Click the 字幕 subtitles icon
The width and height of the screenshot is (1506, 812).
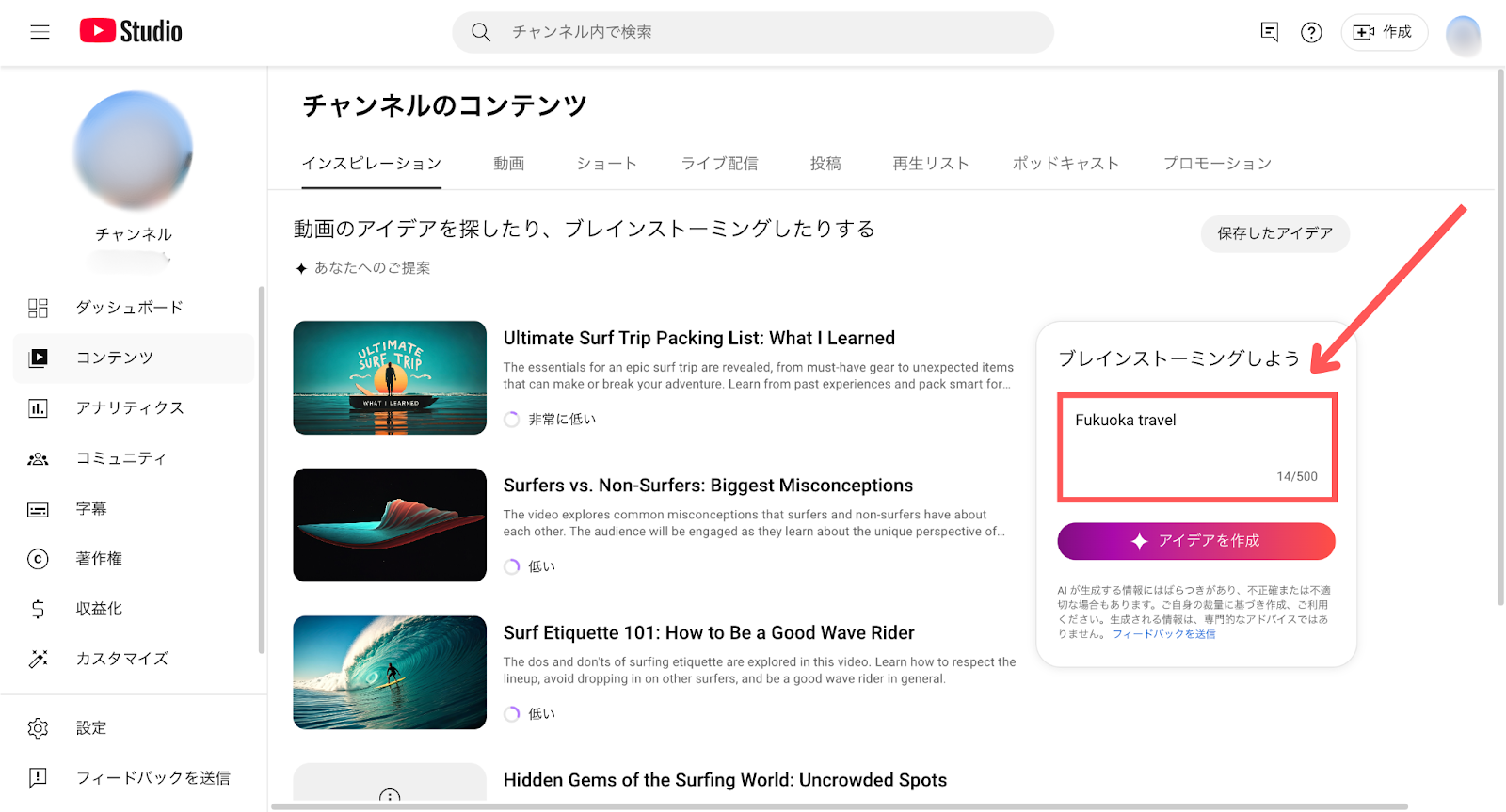pyautogui.click(x=38, y=509)
